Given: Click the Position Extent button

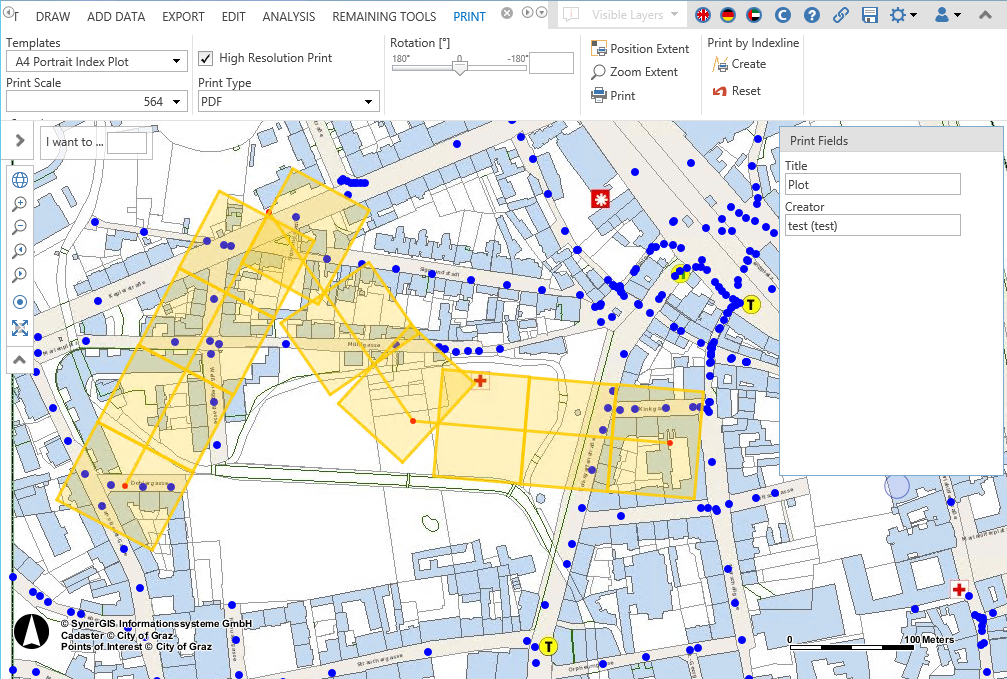Looking at the screenshot, I should click(x=640, y=49).
